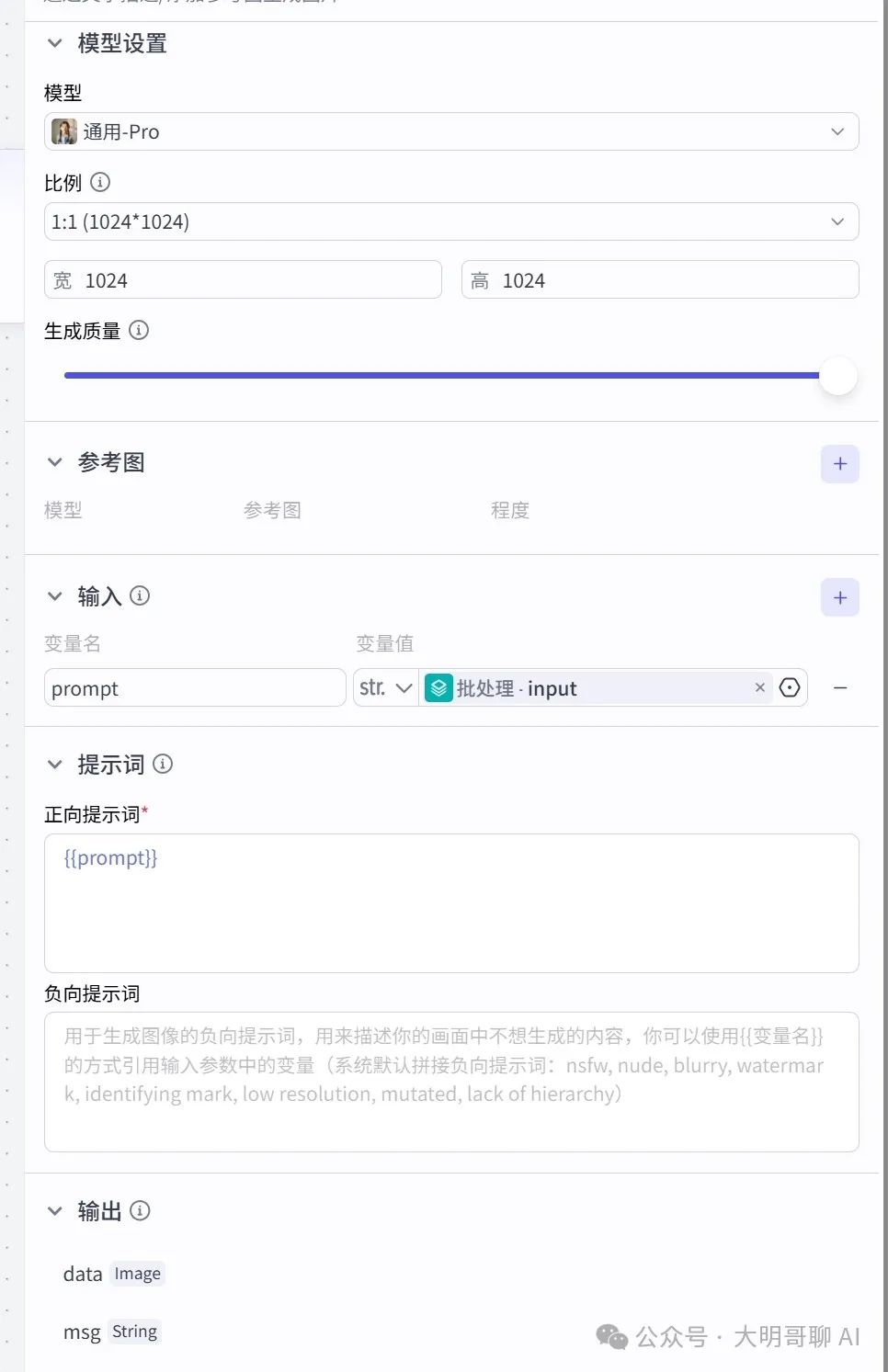
Task: Remove the prompt variable row
Action: (839, 688)
